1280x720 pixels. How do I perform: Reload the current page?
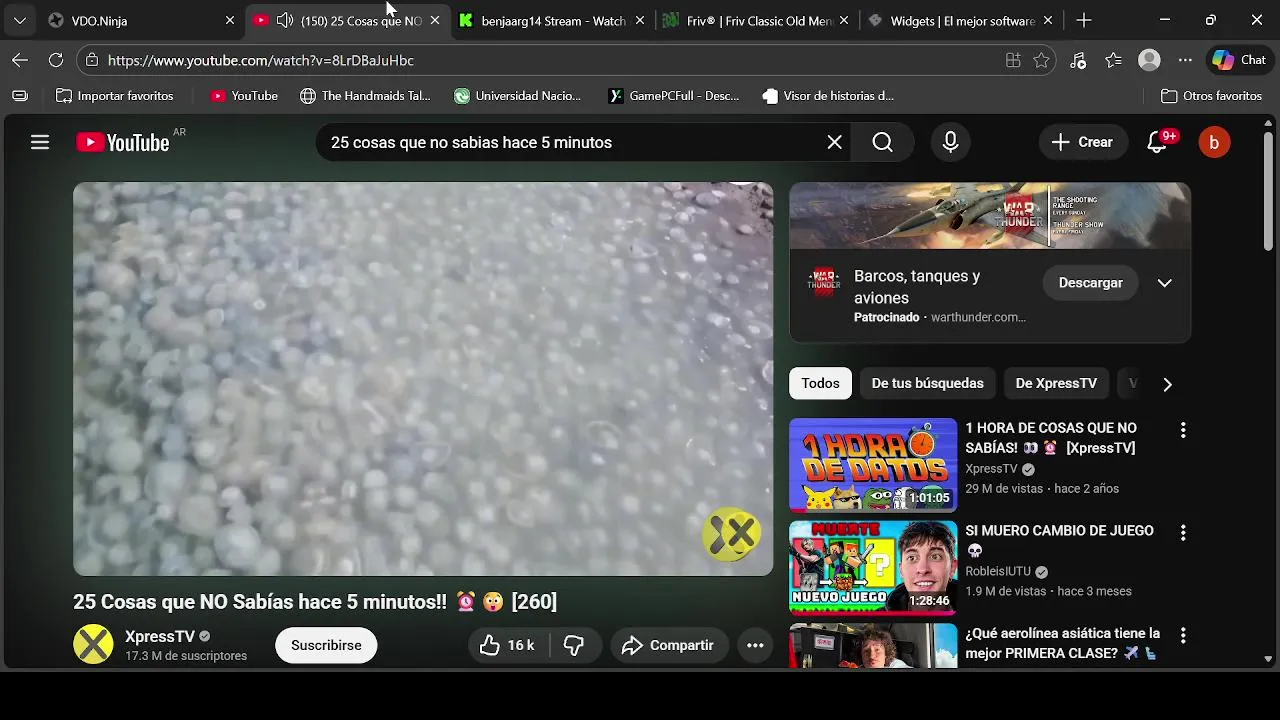tap(56, 60)
